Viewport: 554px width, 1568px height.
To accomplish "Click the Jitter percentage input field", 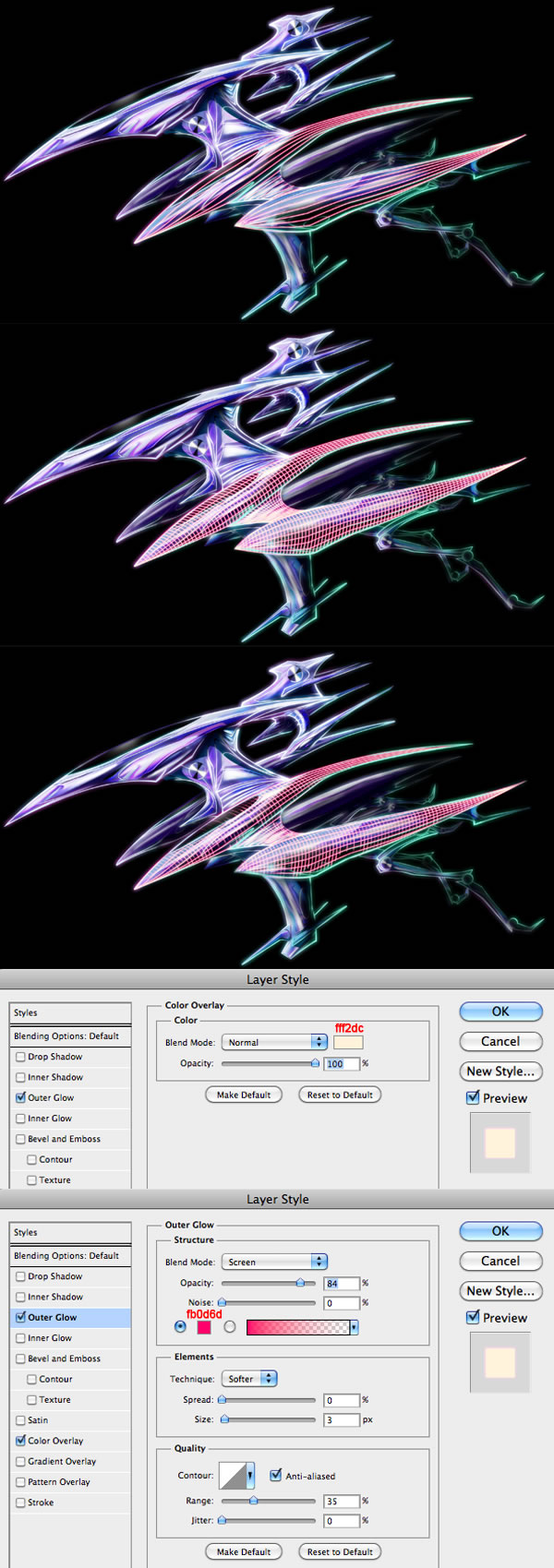I will click(342, 1520).
